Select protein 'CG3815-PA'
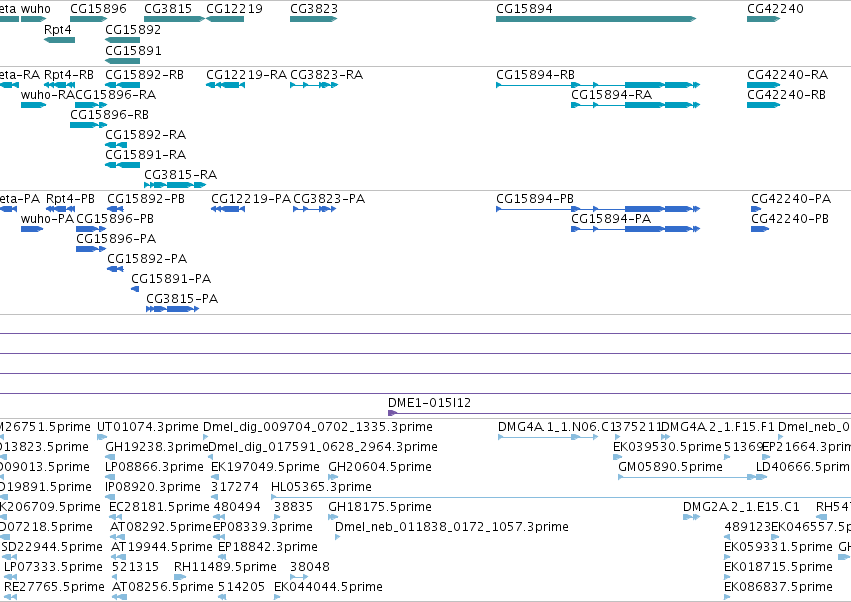Screen dimensions: 851x602 coord(182,299)
